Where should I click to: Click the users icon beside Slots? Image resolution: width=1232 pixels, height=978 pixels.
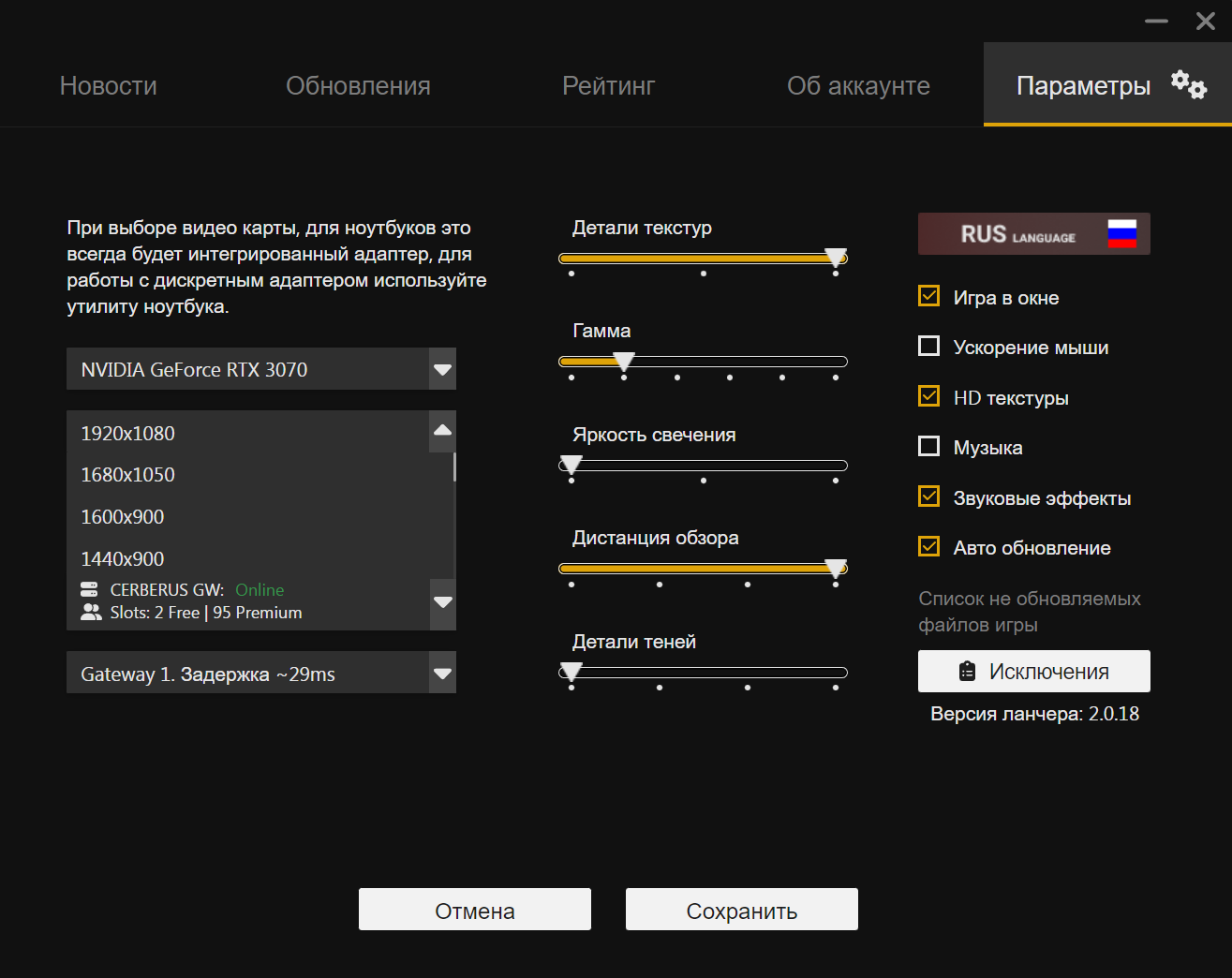coord(91,613)
